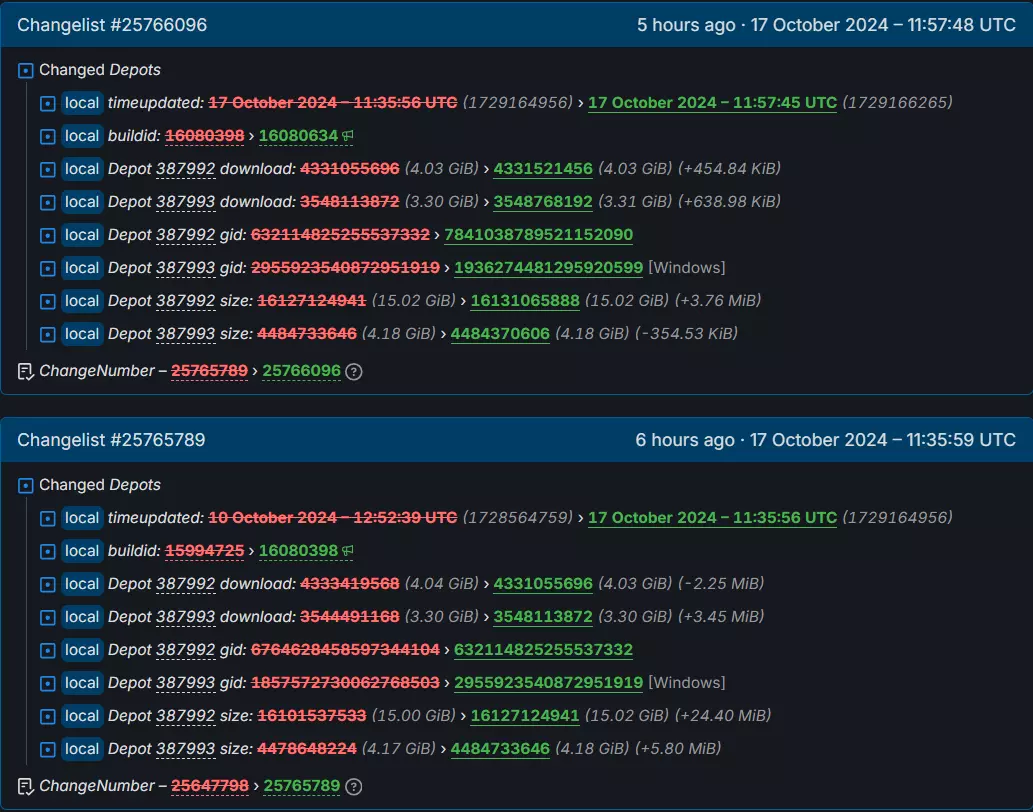This screenshot has height=812, width=1033.
Task: Click the row icon for download 3548113872 new value
Action: [47, 617]
